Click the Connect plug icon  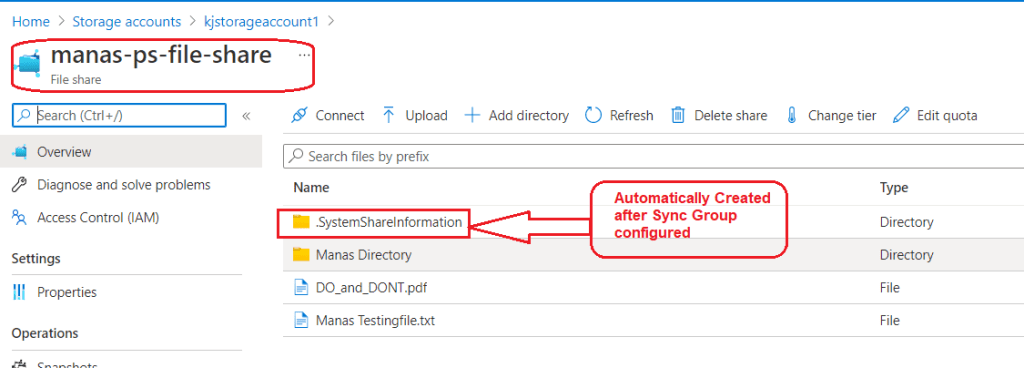click(299, 115)
